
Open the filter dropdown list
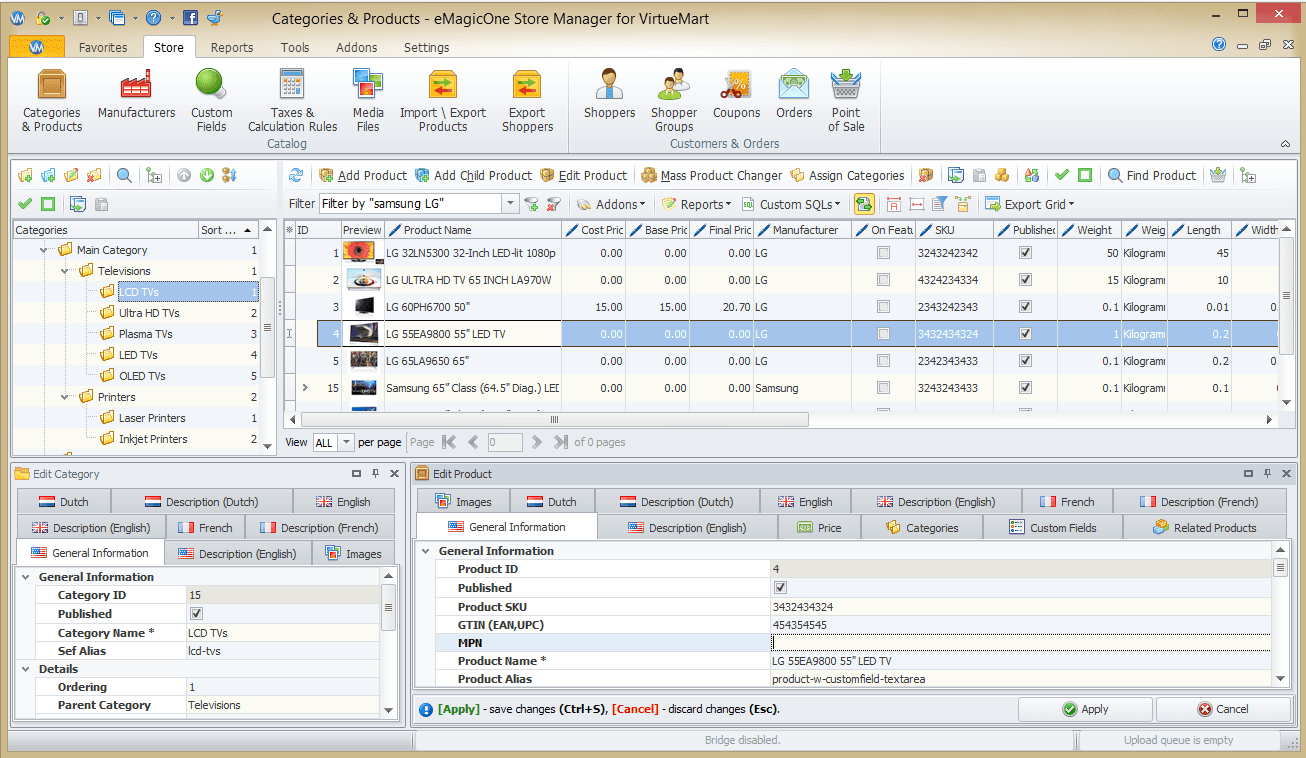click(x=510, y=204)
